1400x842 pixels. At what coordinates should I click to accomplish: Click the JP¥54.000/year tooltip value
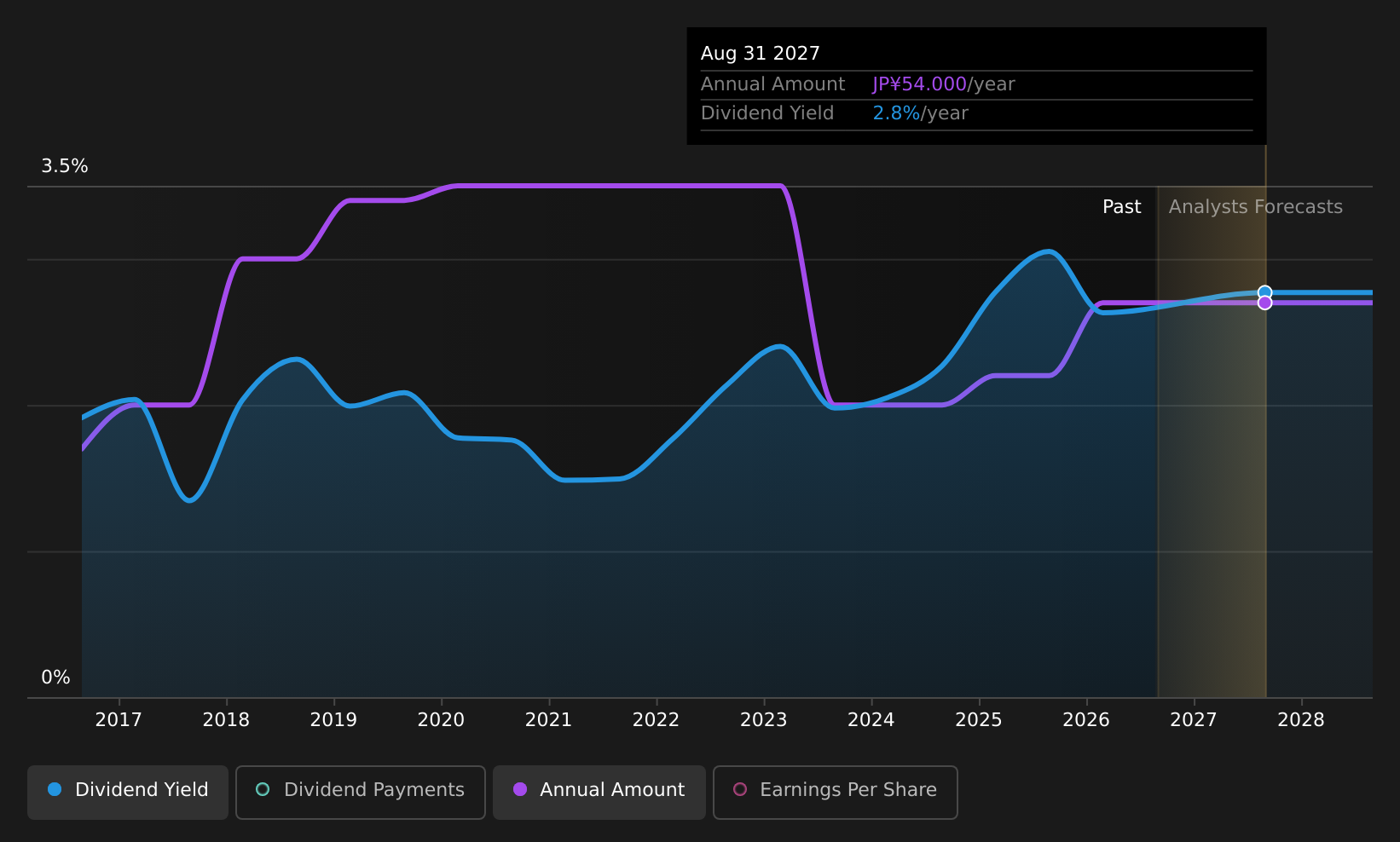point(944,84)
